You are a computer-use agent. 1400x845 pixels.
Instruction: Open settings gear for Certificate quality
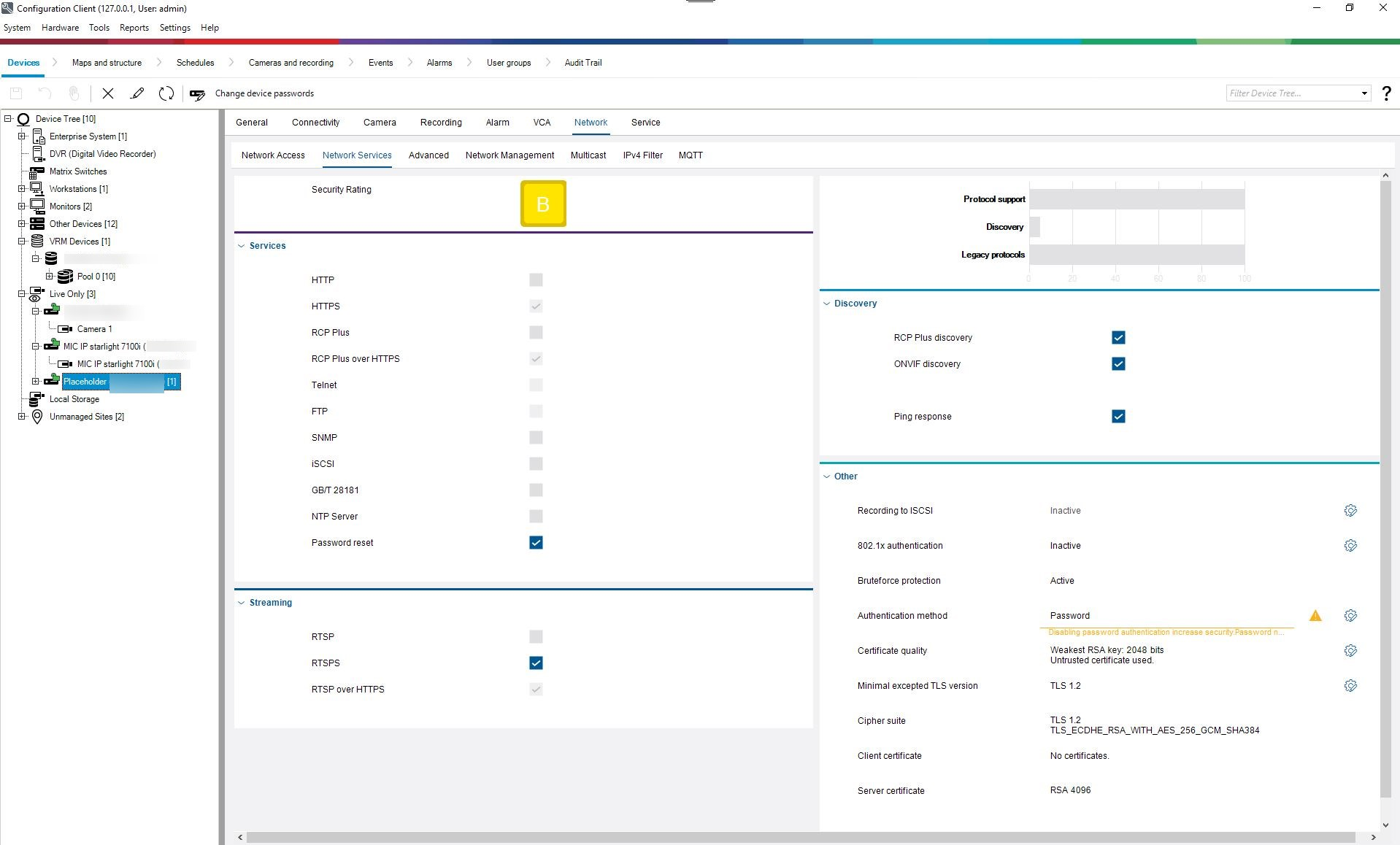click(1350, 651)
